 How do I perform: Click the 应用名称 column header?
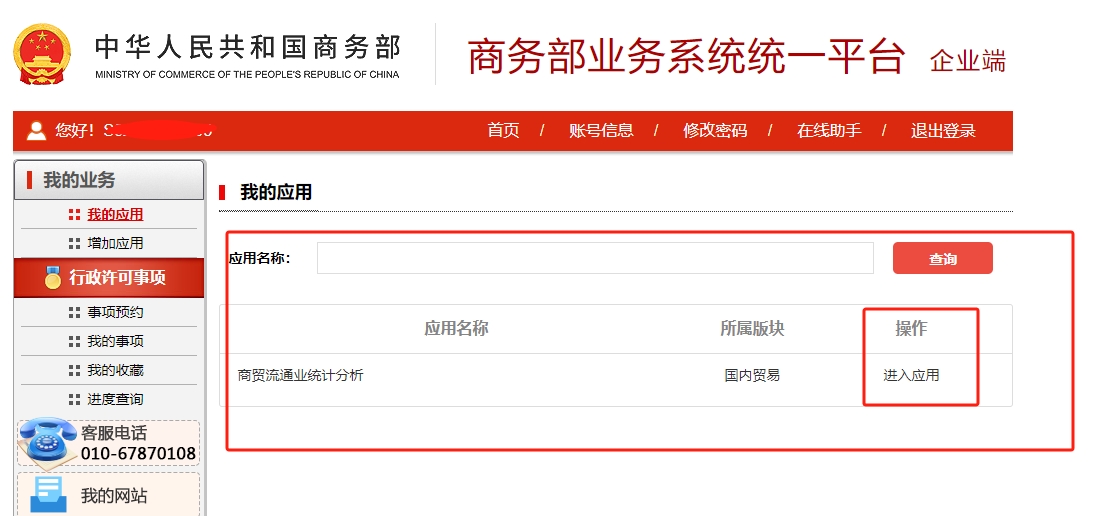click(456, 329)
